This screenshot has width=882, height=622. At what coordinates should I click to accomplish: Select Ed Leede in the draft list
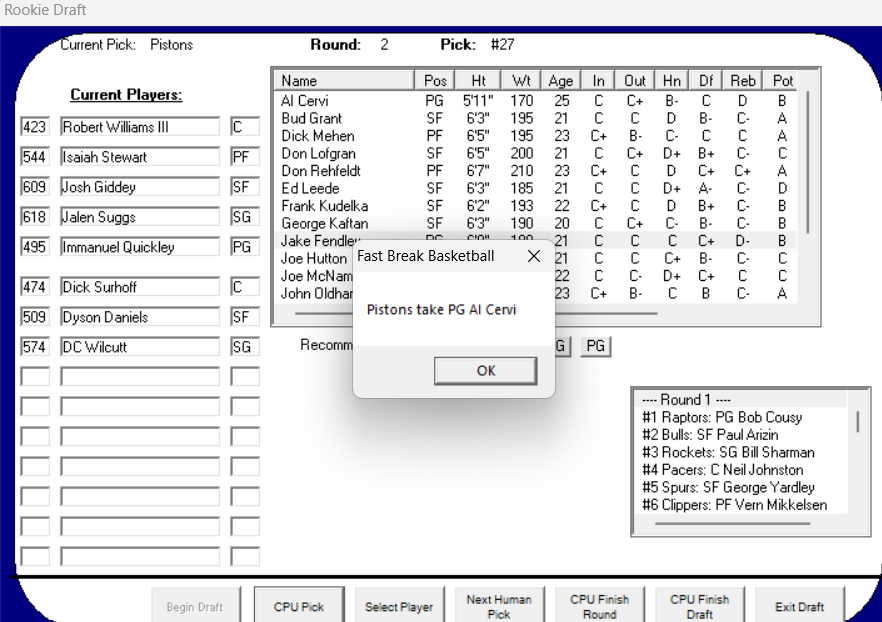(536, 188)
